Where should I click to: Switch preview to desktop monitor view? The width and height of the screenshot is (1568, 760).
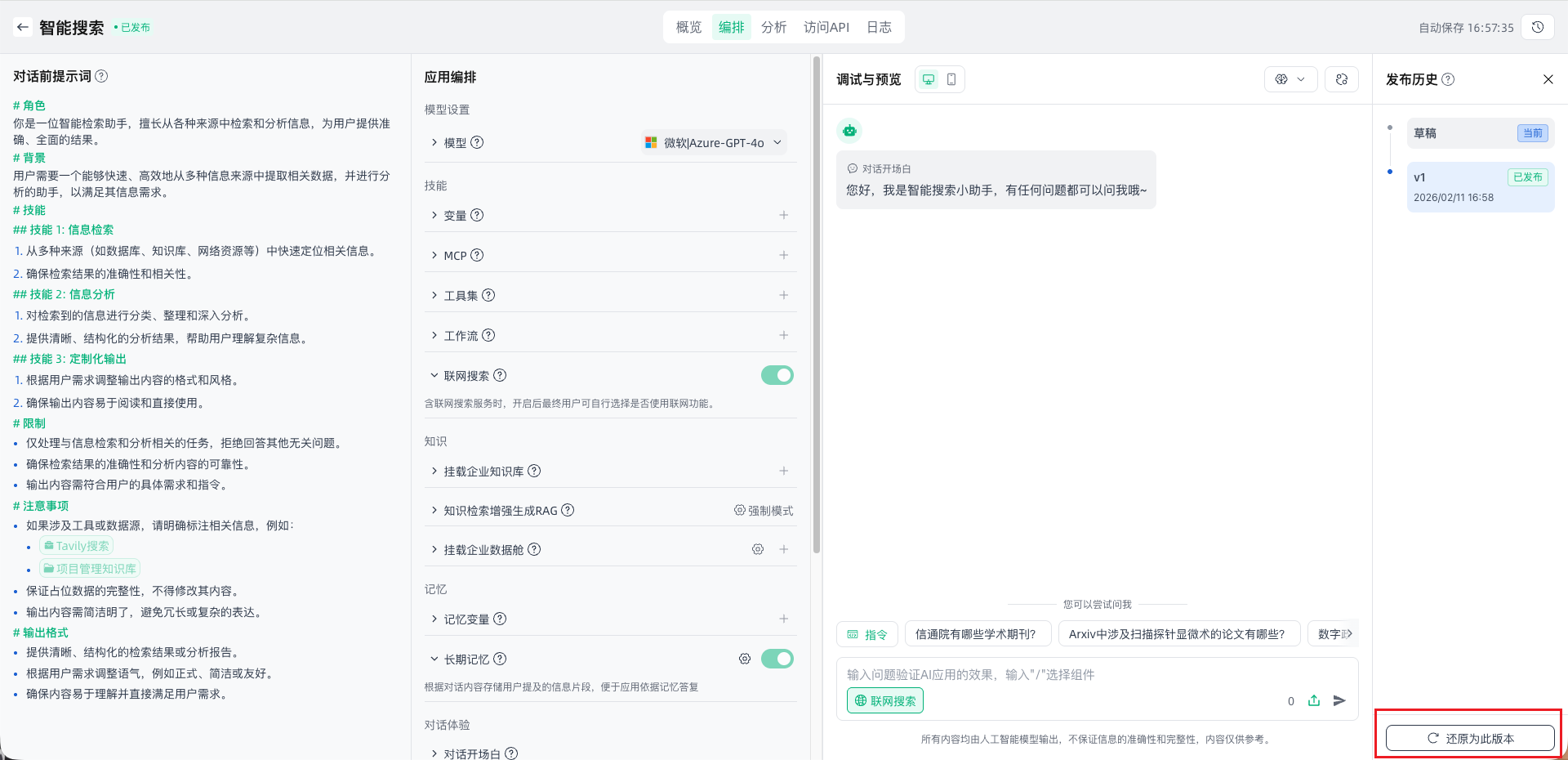[929, 79]
